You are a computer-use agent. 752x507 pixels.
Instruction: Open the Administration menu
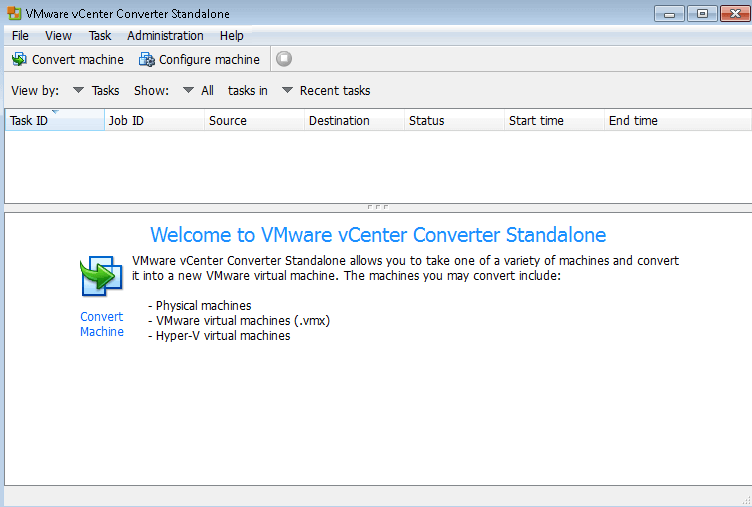point(165,36)
